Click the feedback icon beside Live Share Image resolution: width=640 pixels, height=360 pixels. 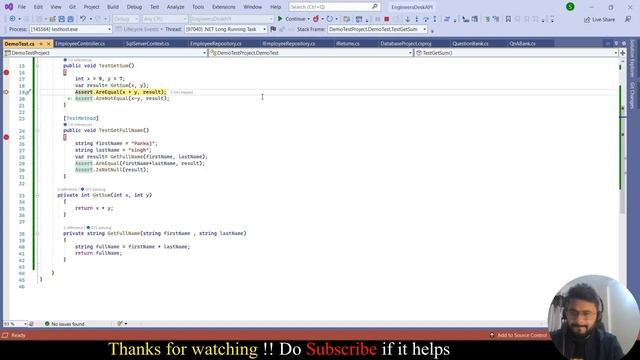click(x=628, y=19)
